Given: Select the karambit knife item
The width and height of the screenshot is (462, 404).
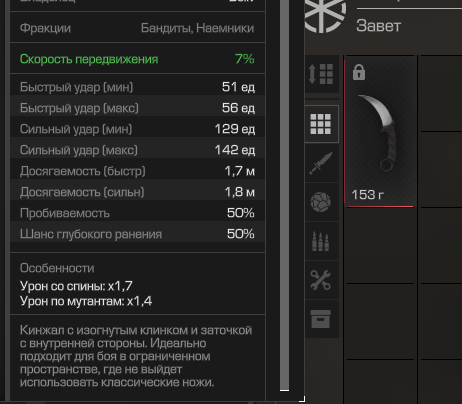Looking at the screenshot, I should point(380,132).
